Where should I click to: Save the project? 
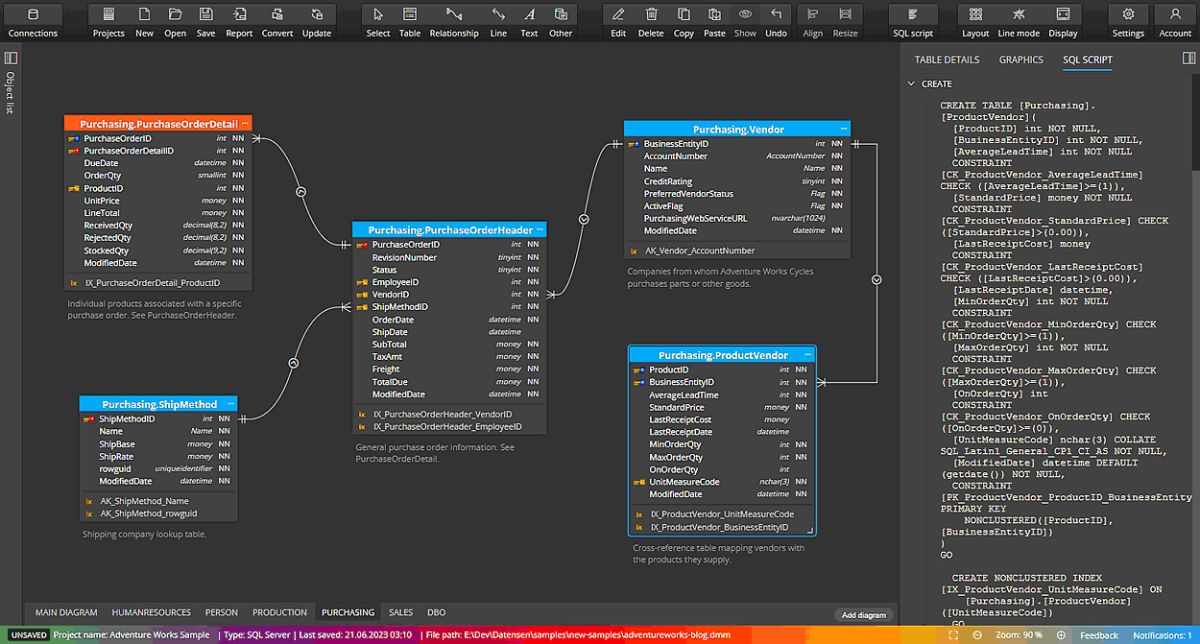point(205,21)
